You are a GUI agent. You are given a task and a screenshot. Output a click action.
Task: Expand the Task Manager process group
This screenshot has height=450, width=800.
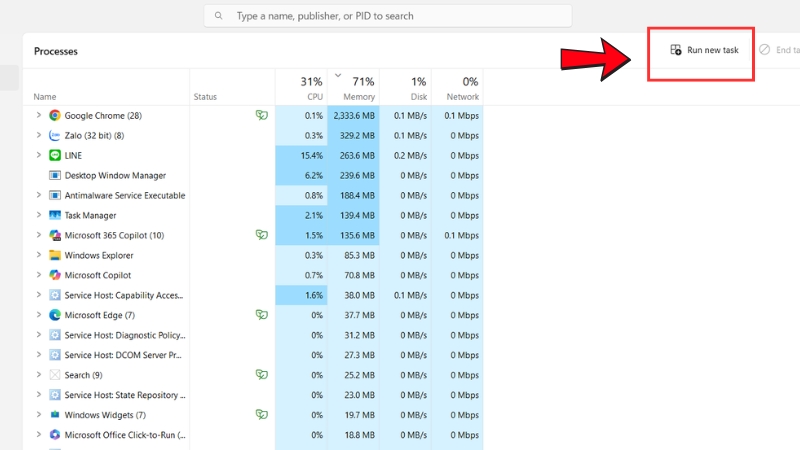(38, 215)
